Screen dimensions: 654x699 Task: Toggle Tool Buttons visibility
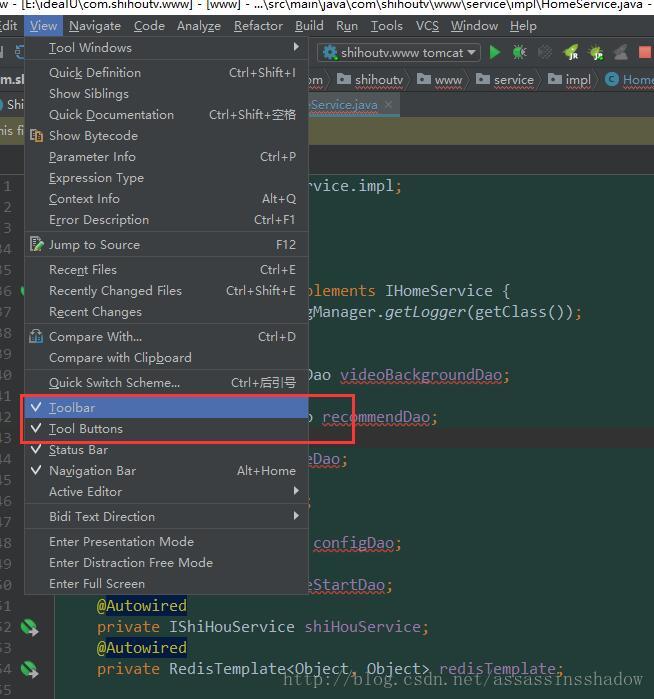[x=167, y=428]
